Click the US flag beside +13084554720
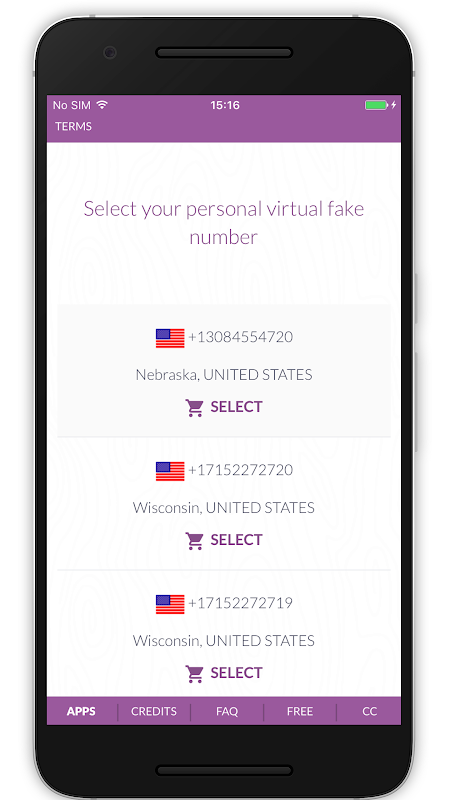 (x=170, y=338)
